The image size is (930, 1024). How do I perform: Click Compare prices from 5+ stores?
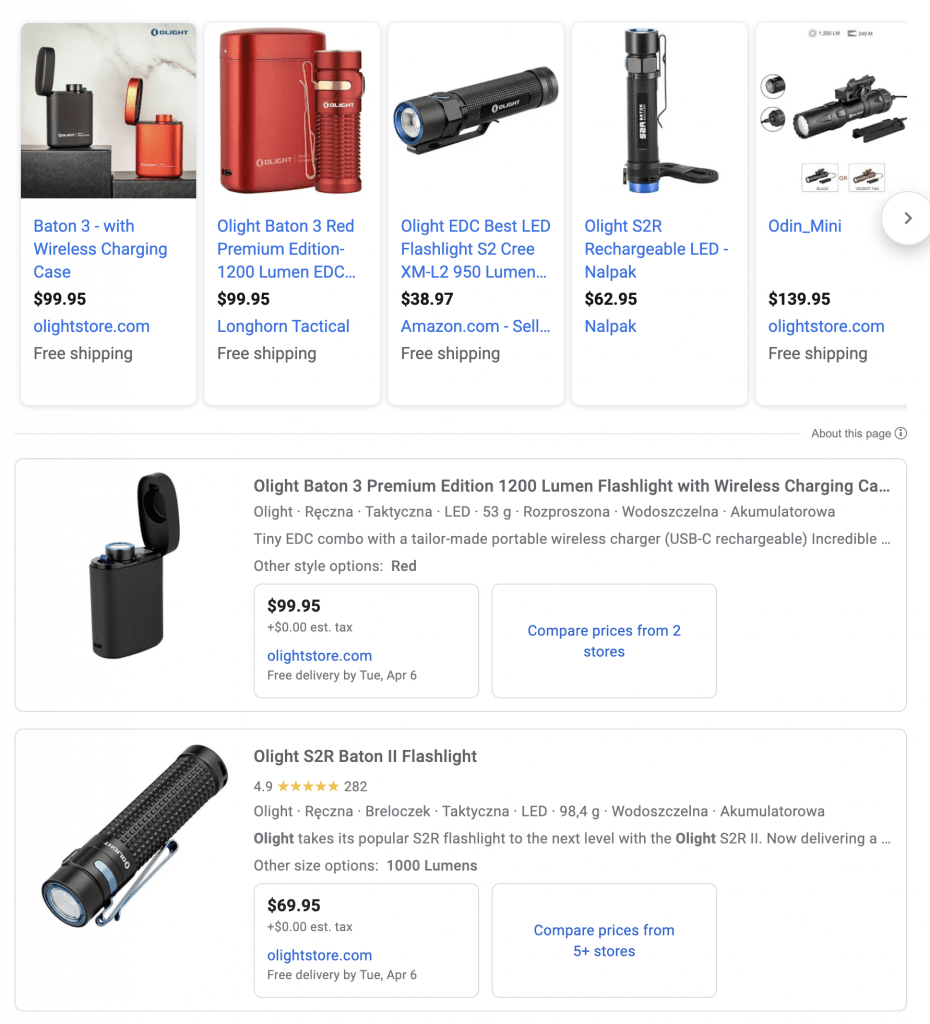click(604, 940)
